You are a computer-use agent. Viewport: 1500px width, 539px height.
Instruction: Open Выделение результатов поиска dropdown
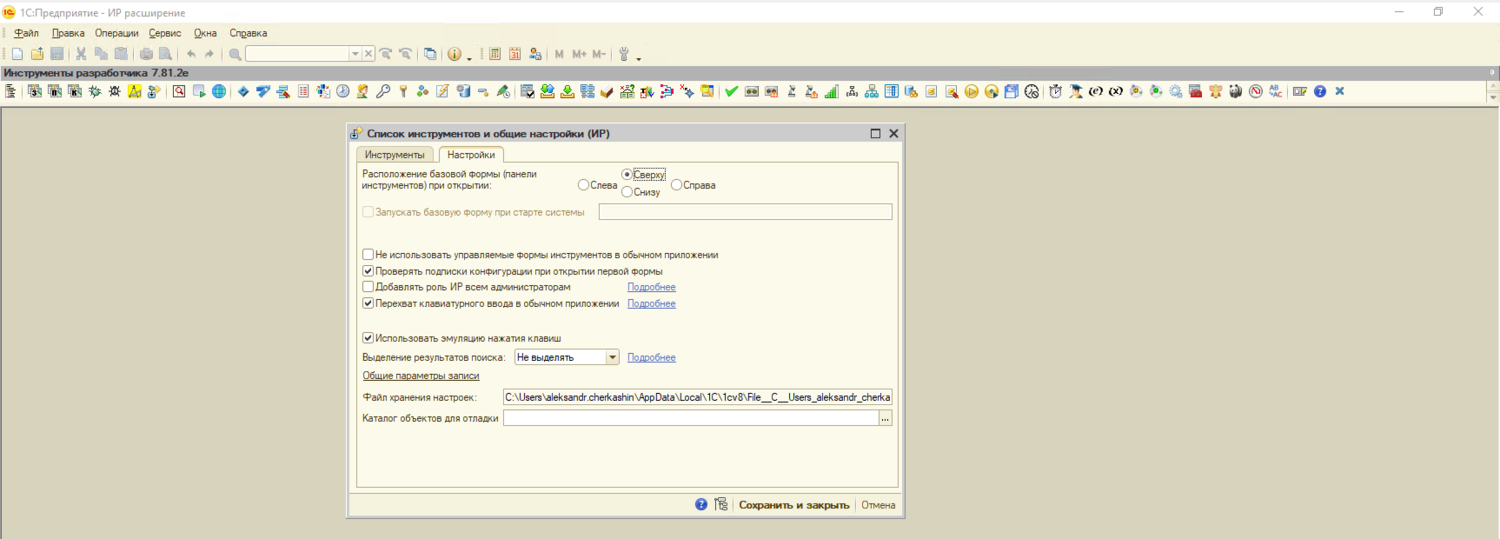coord(613,357)
